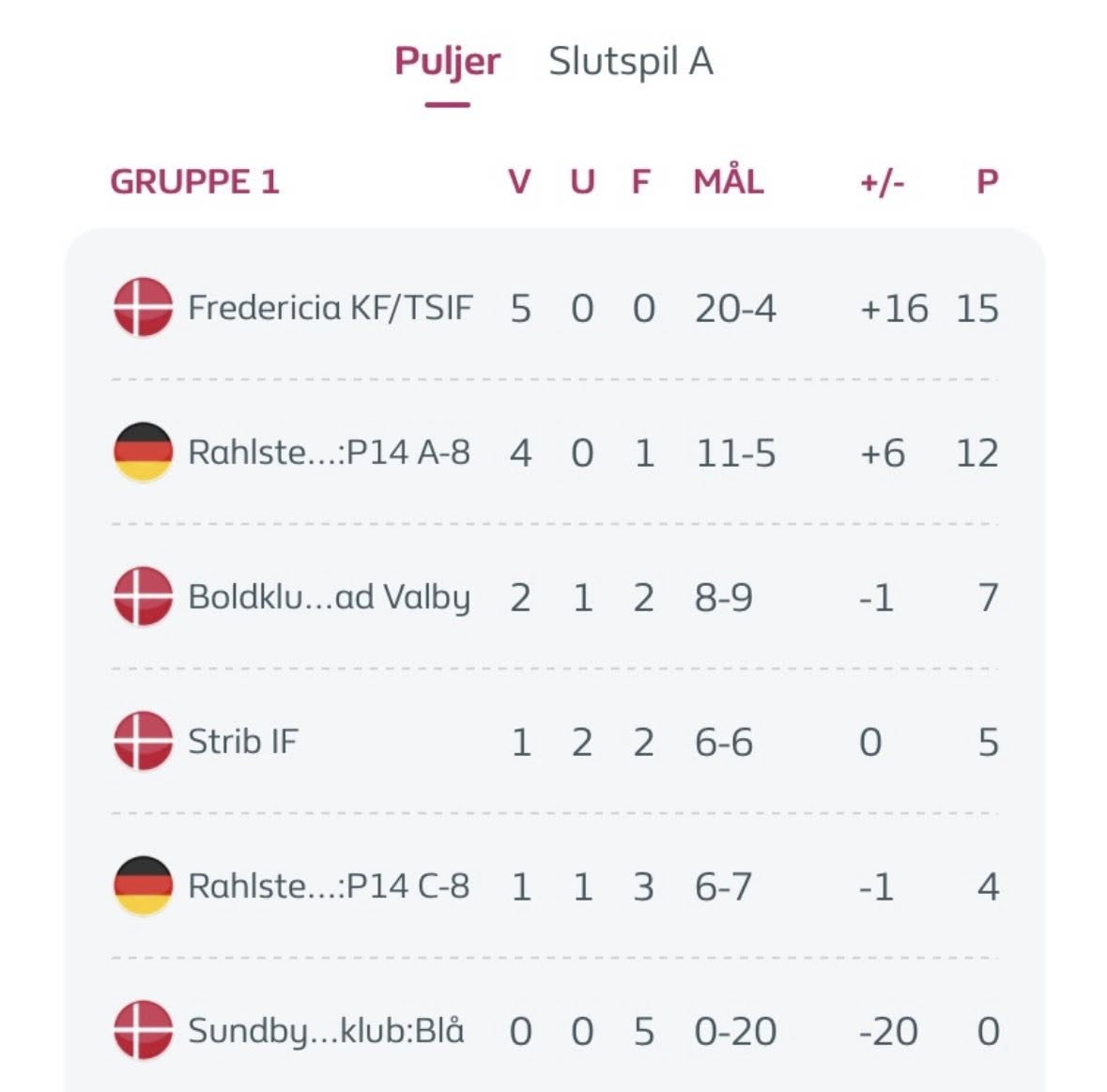Image resolution: width=1107 pixels, height=1092 pixels.
Task: Click the Boldklu...ad Valby Danish flag icon
Action: click(x=144, y=596)
